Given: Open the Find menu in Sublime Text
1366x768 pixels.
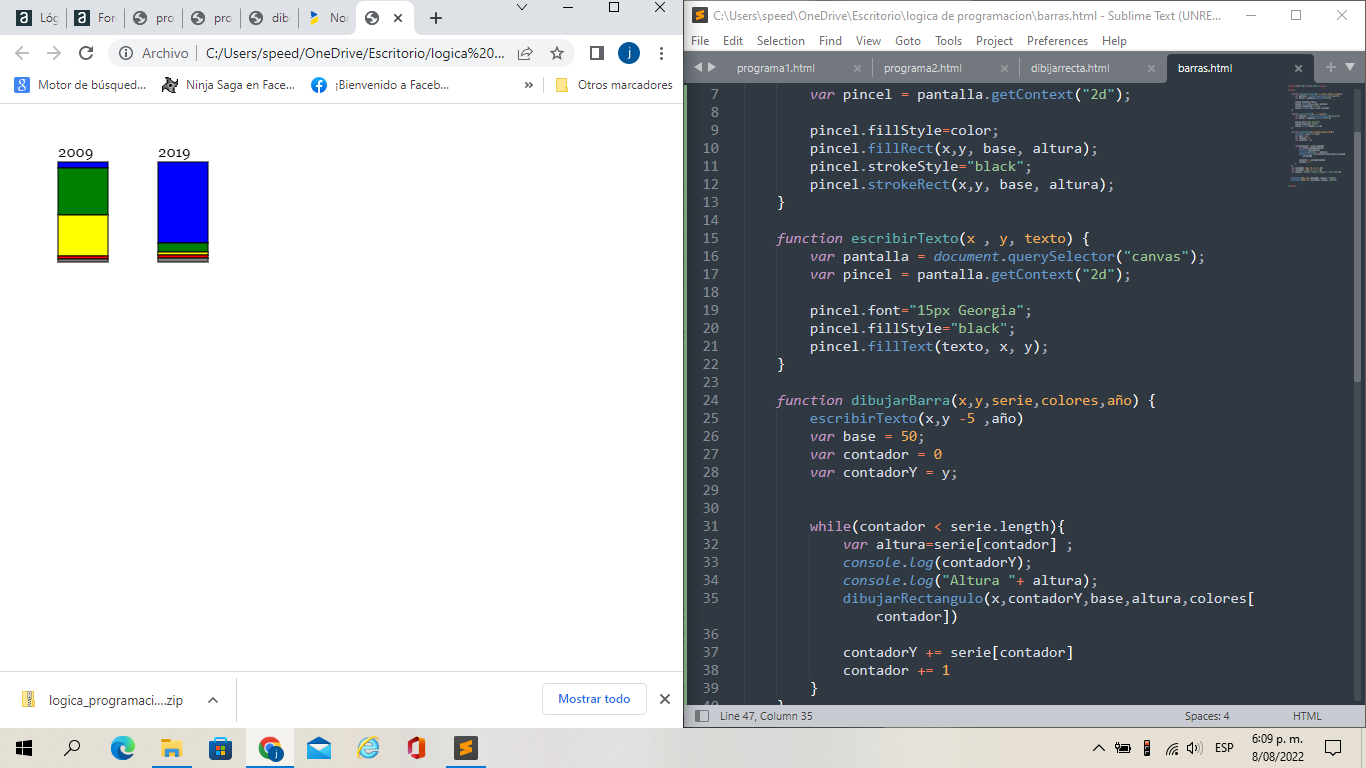Looking at the screenshot, I should pos(830,41).
